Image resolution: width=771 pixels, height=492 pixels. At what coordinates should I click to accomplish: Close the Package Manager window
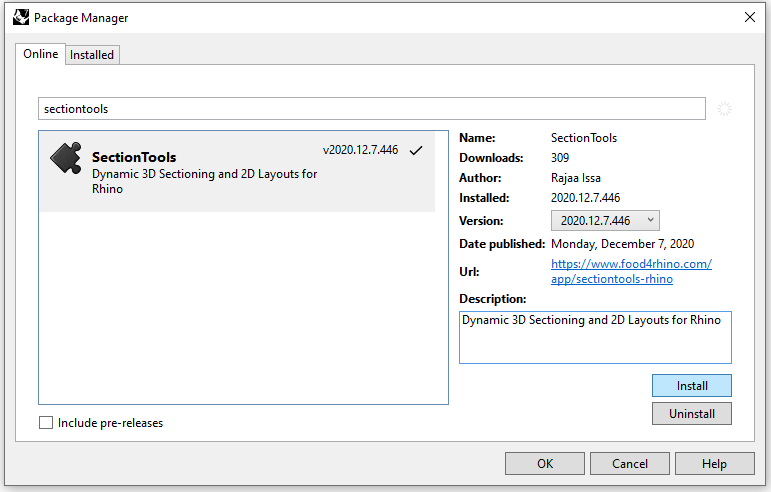pyautogui.click(x=749, y=17)
